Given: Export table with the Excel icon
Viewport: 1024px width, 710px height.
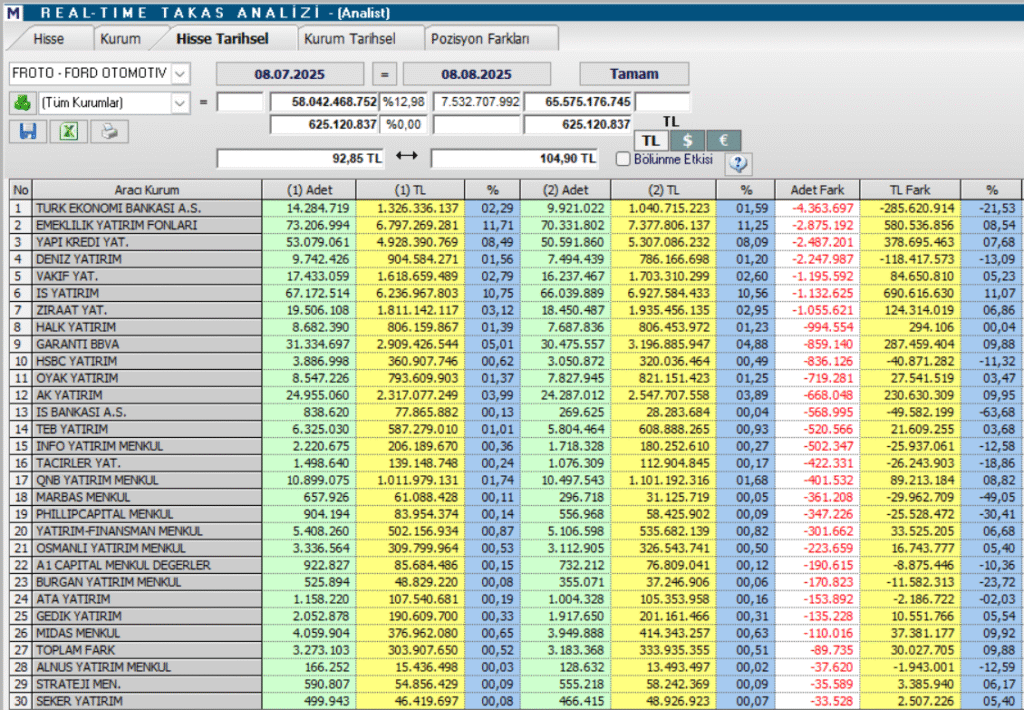Looking at the screenshot, I should (x=68, y=131).
